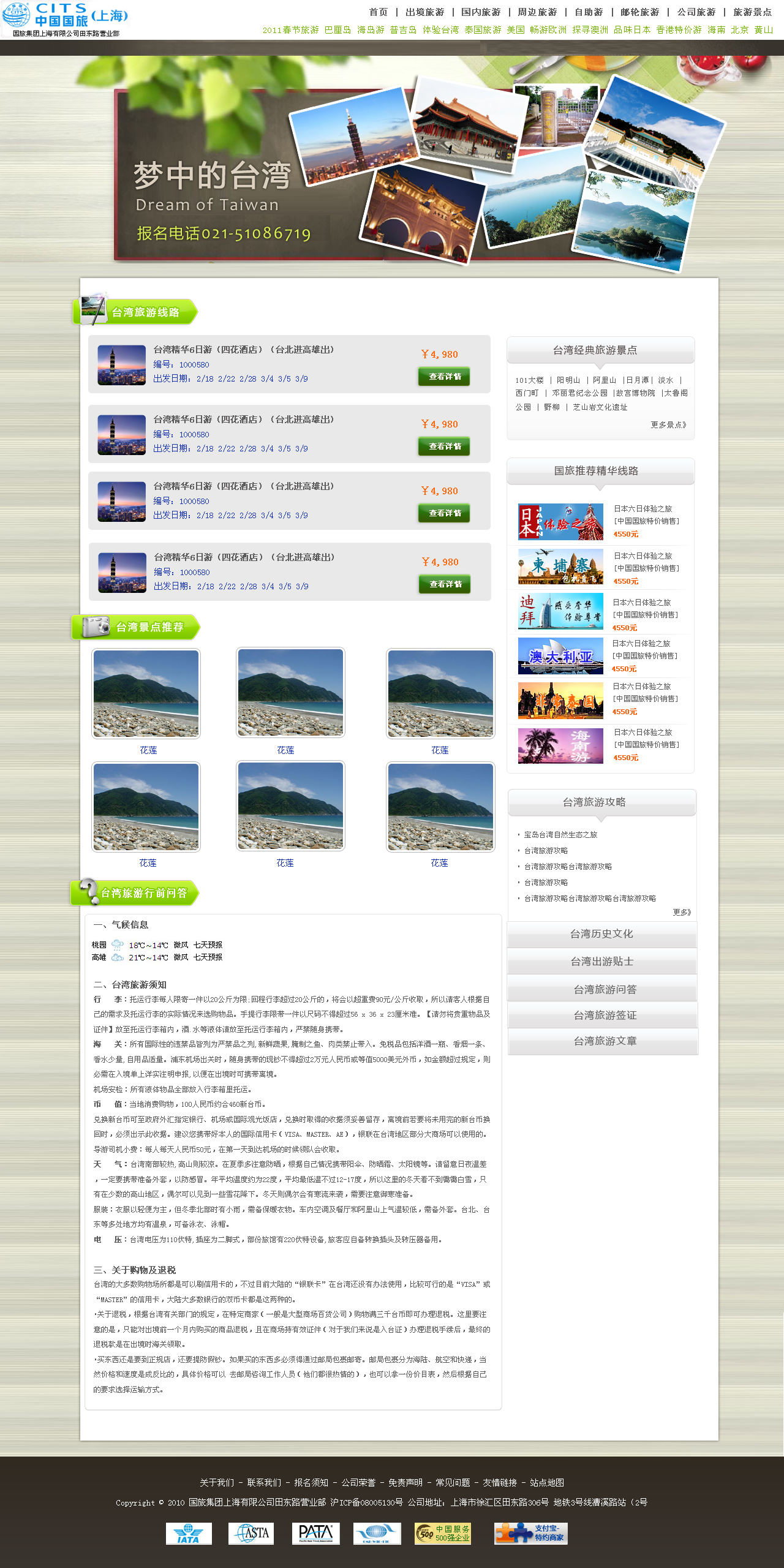Click 联系我们 in the footer
Image resolution: width=784 pixels, height=1568 pixels.
pyautogui.click(x=264, y=1483)
